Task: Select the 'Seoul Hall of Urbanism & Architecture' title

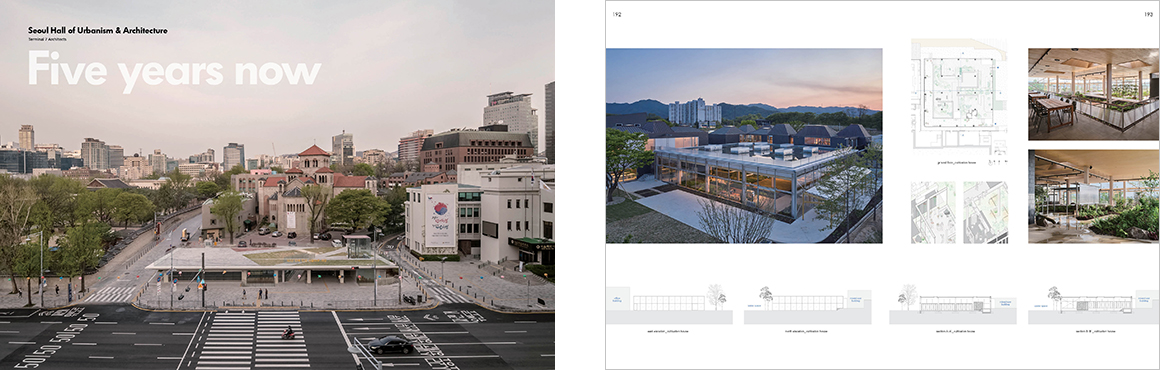Action: coord(98,30)
